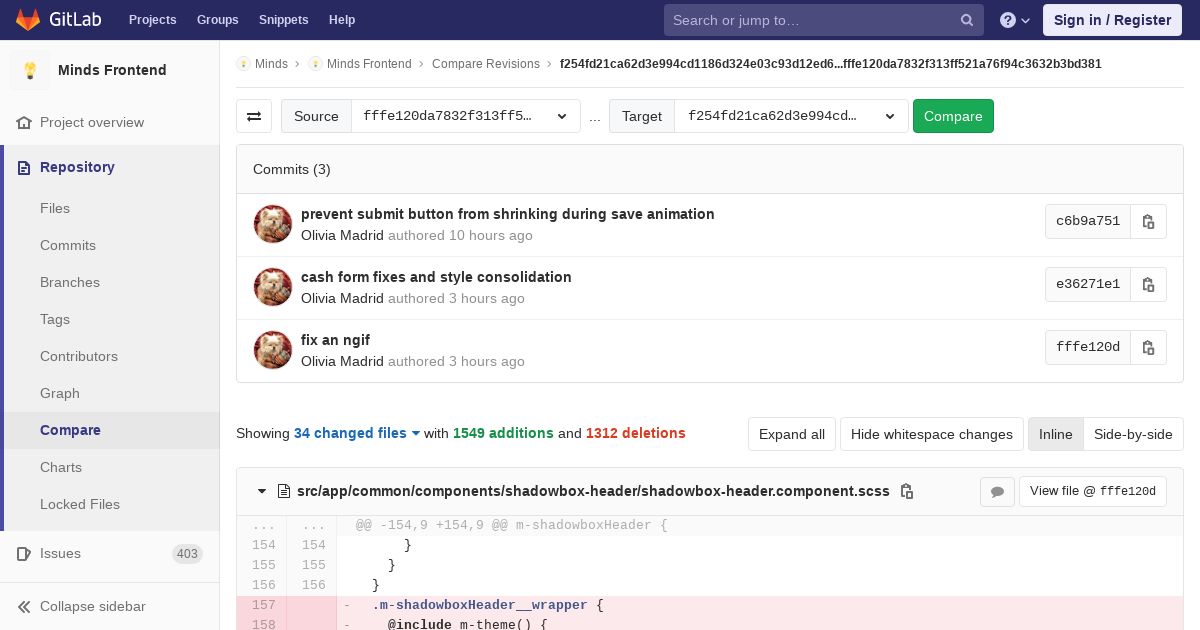The width and height of the screenshot is (1200, 630).
Task: Select Inline diff view
Action: pyautogui.click(x=1055, y=434)
